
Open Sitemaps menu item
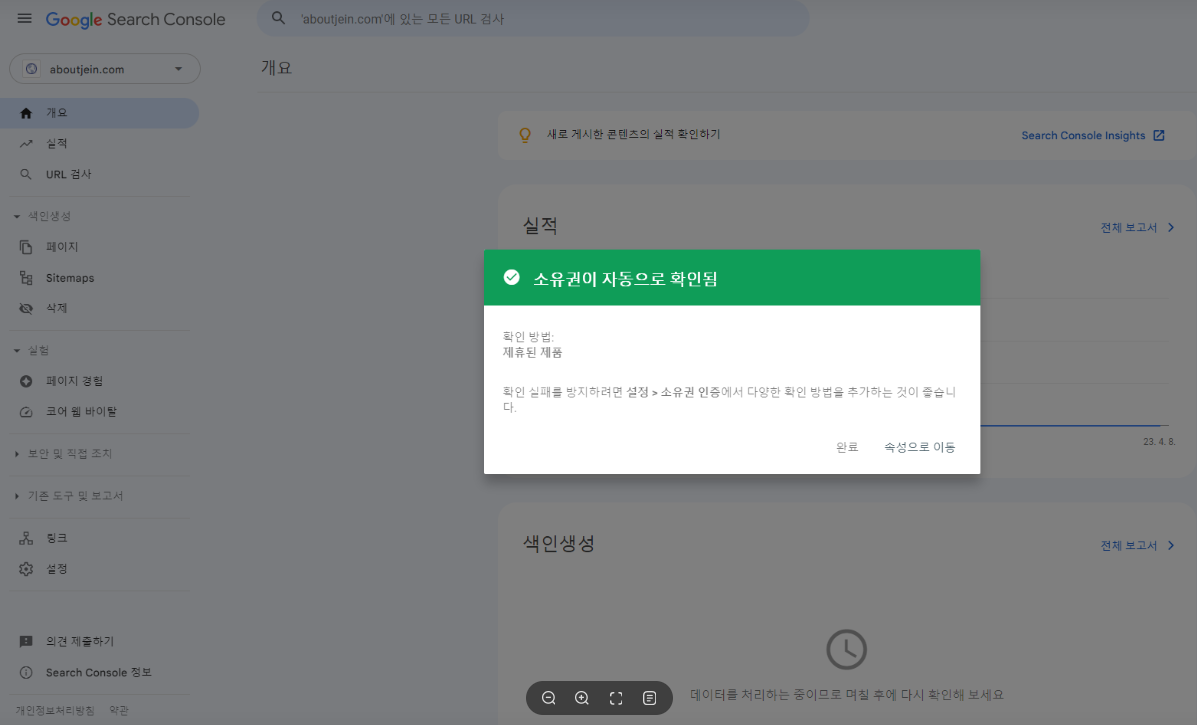pos(99,278)
